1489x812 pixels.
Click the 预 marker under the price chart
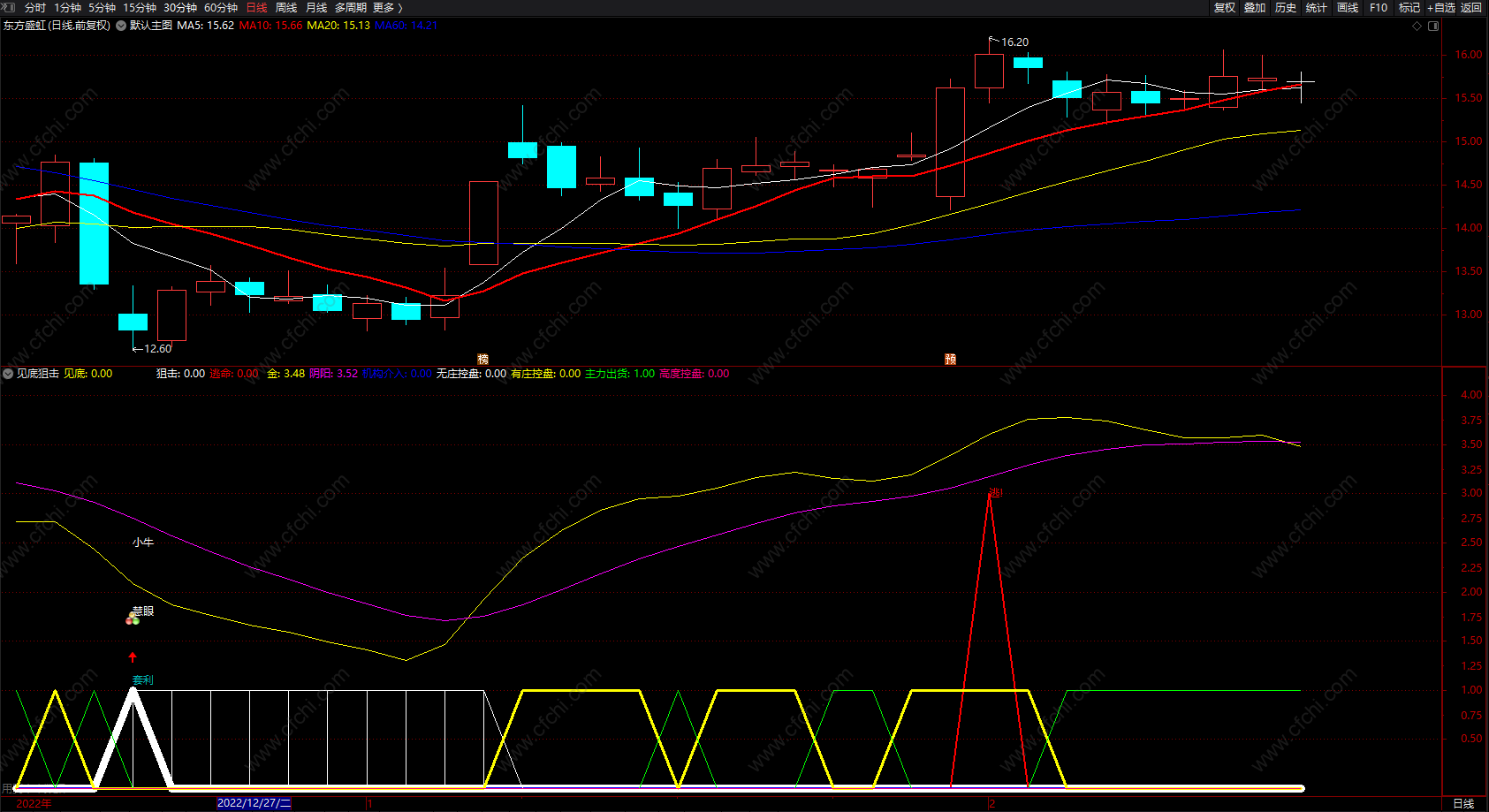tap(950, 359)
